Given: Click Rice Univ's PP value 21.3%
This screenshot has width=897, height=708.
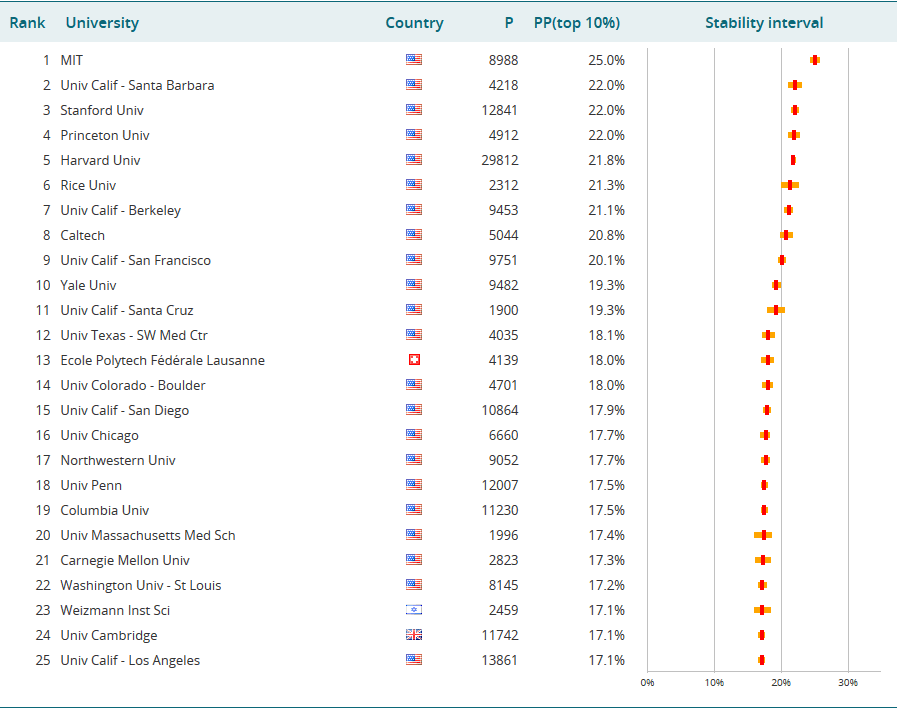Looking at the screenshot, I should (x=606, y=185).
